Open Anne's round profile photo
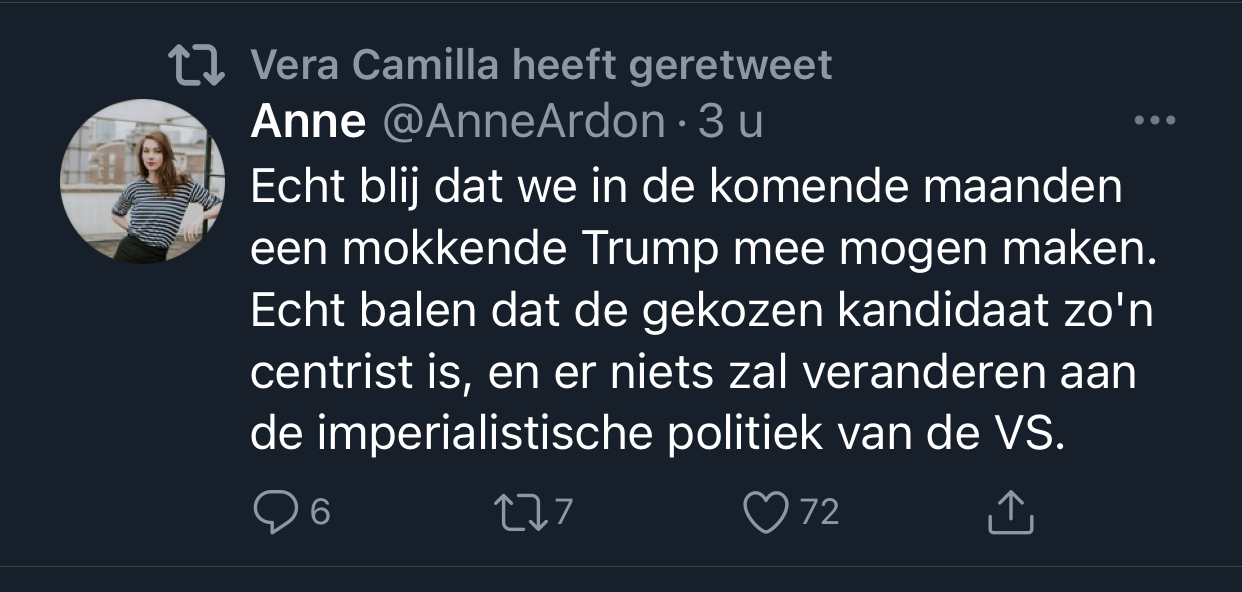Image resolution: width=1242 pixels, height=592 pixels. (x=141, y=181)
